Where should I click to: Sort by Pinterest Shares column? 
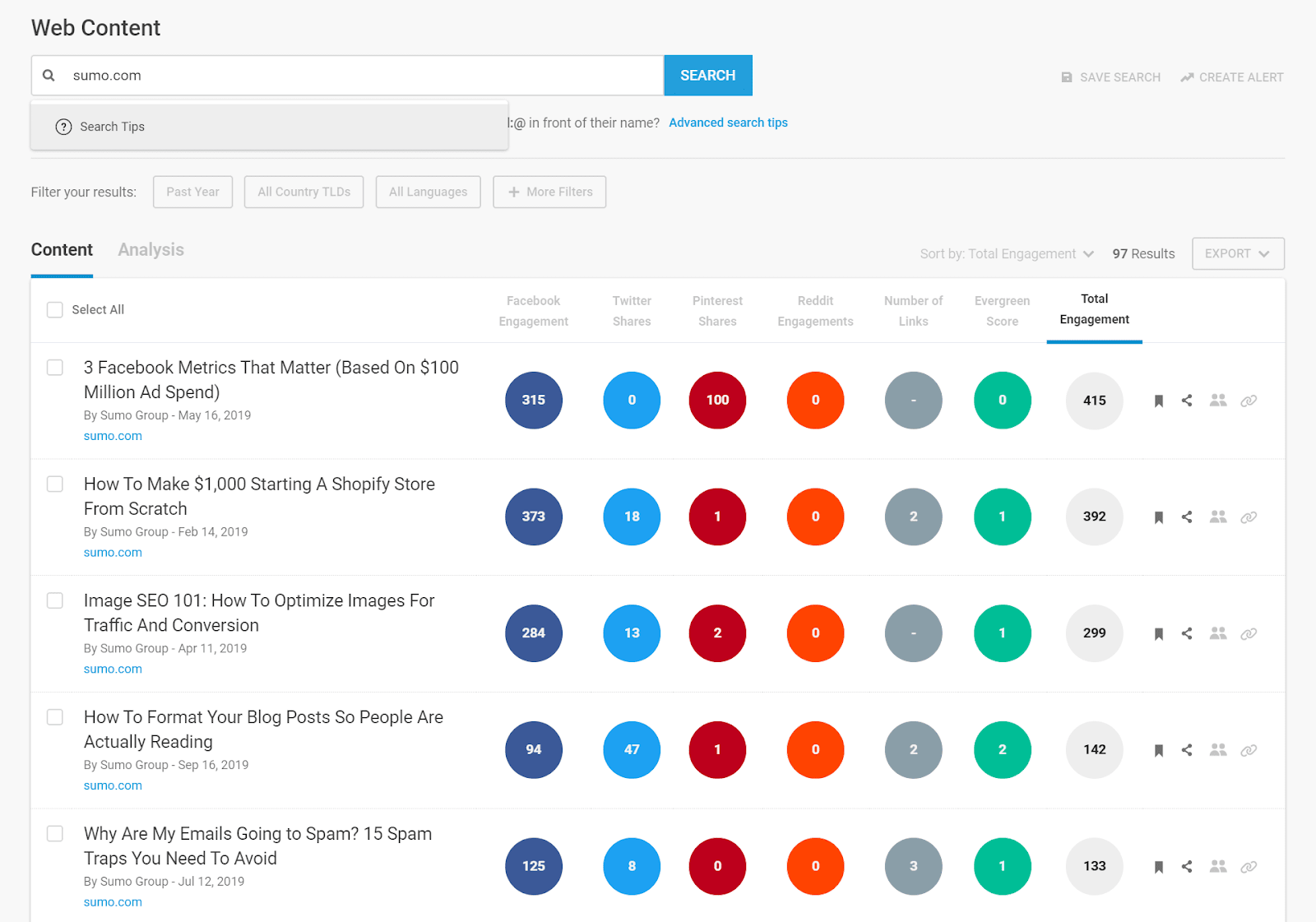click(717, 311)
